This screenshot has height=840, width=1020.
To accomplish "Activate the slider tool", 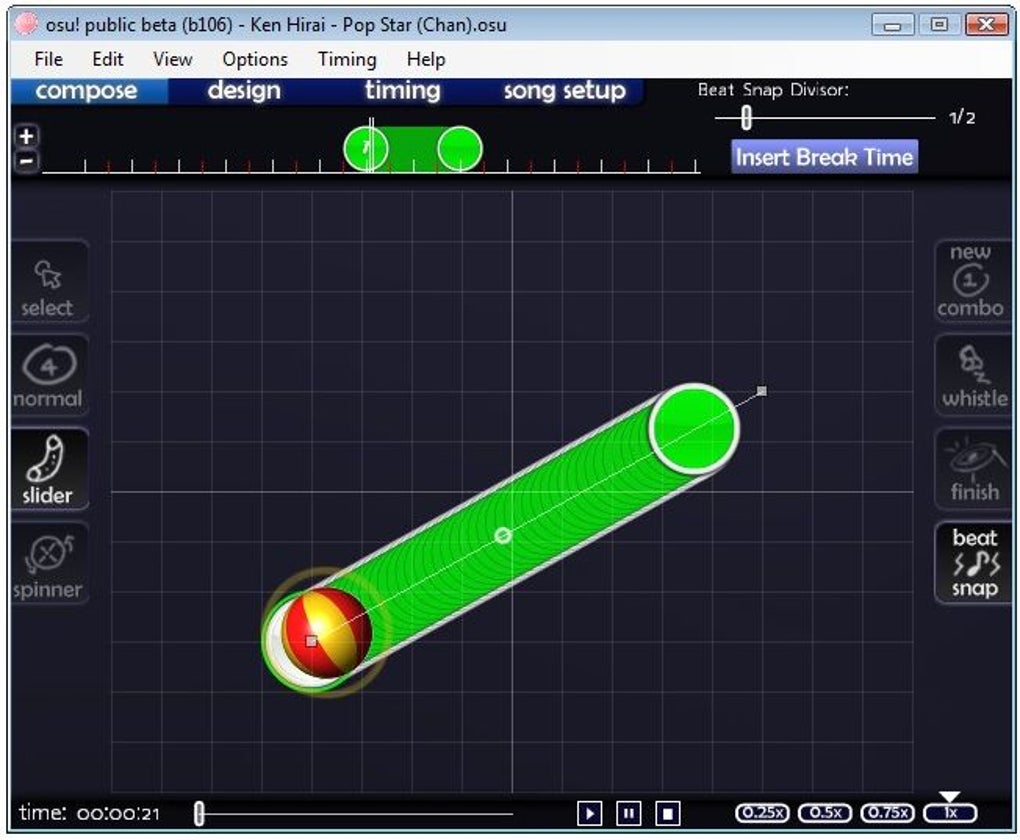I will coord(49,469).
